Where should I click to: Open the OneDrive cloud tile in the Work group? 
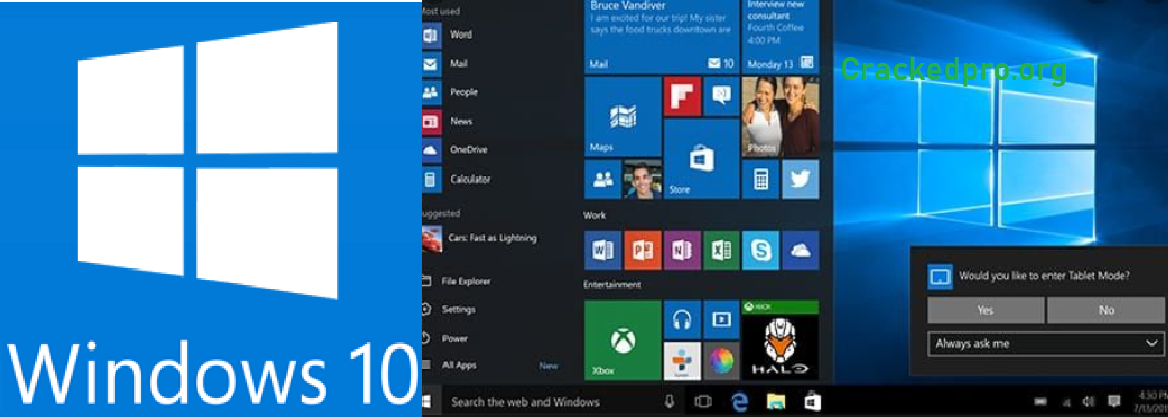pos(800,250)
